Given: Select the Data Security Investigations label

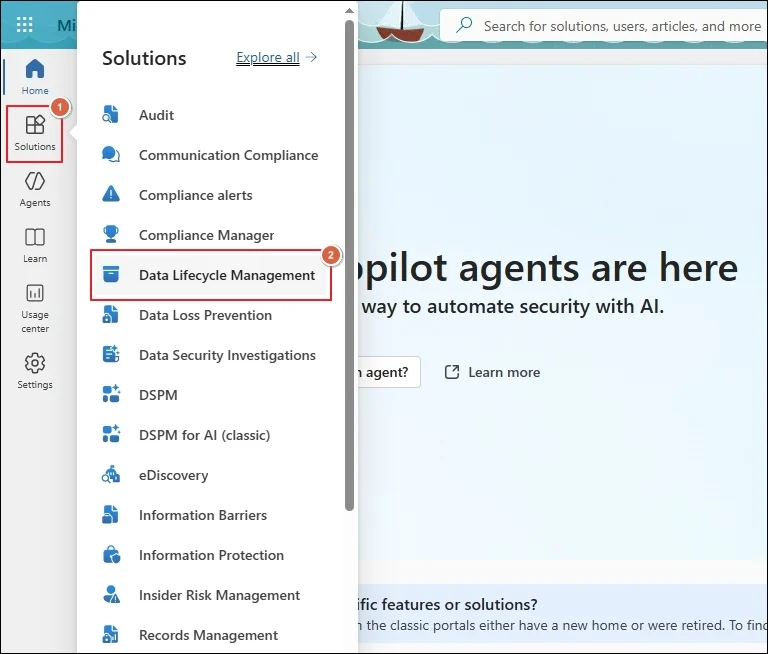Looking at the screenshot, I should (x=227, y=355).
